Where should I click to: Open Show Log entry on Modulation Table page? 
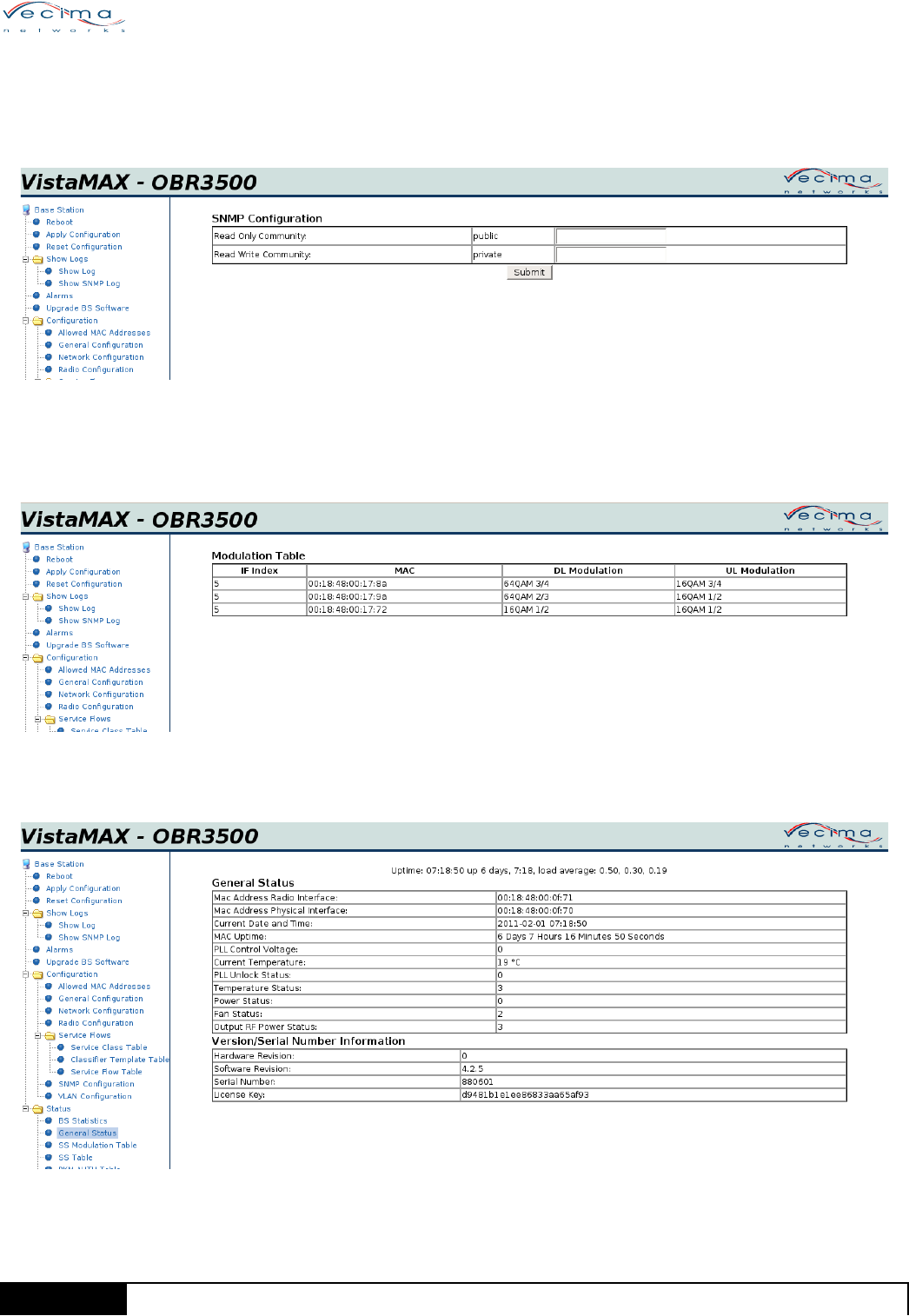[76, 608]
